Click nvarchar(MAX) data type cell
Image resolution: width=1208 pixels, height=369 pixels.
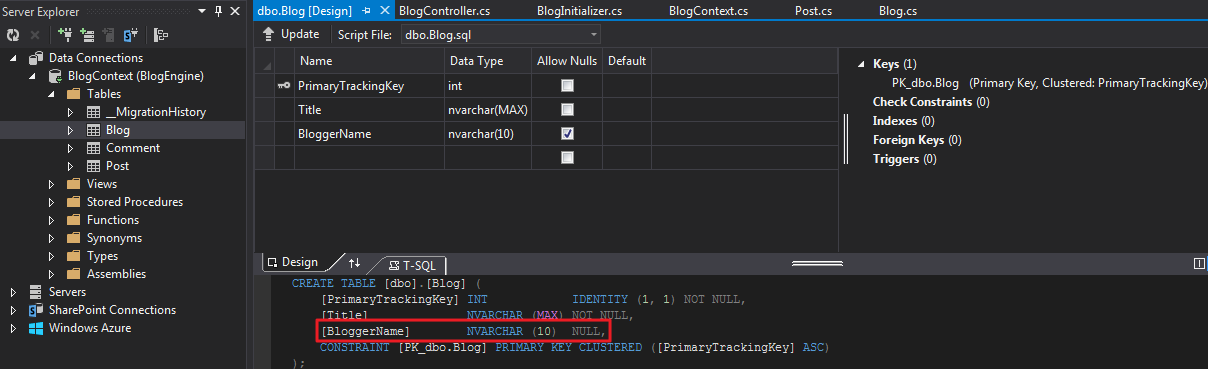[x=488, y=110]
